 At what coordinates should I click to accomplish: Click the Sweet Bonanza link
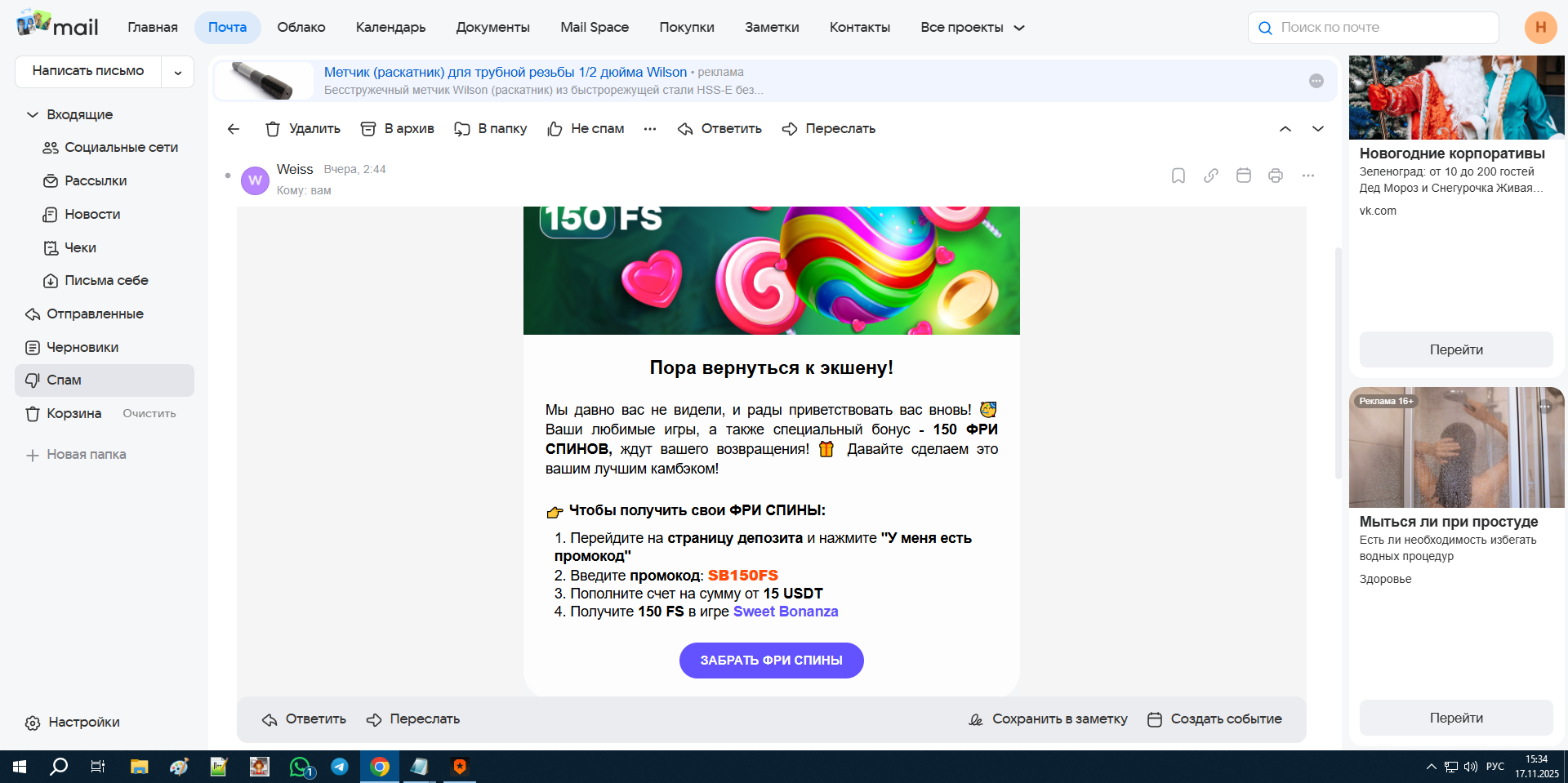[x=785, y=612]
